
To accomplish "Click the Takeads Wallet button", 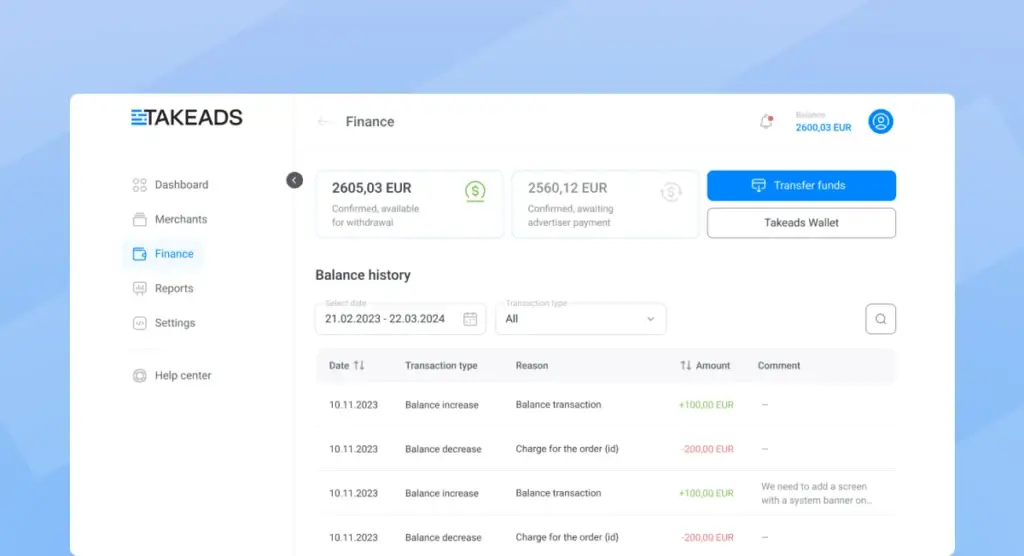I will click(801, 223).
